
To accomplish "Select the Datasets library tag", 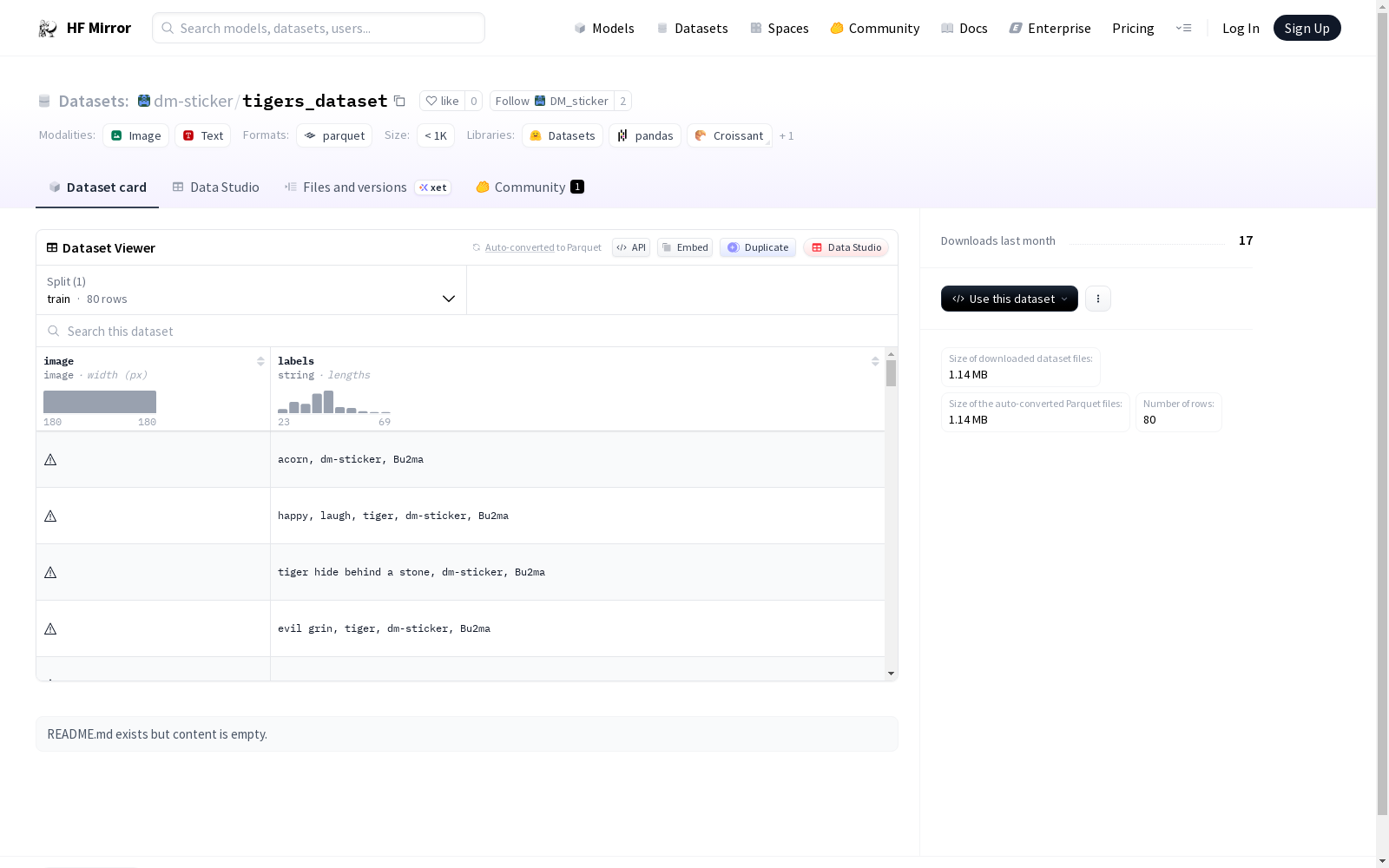I will point(563,135).
